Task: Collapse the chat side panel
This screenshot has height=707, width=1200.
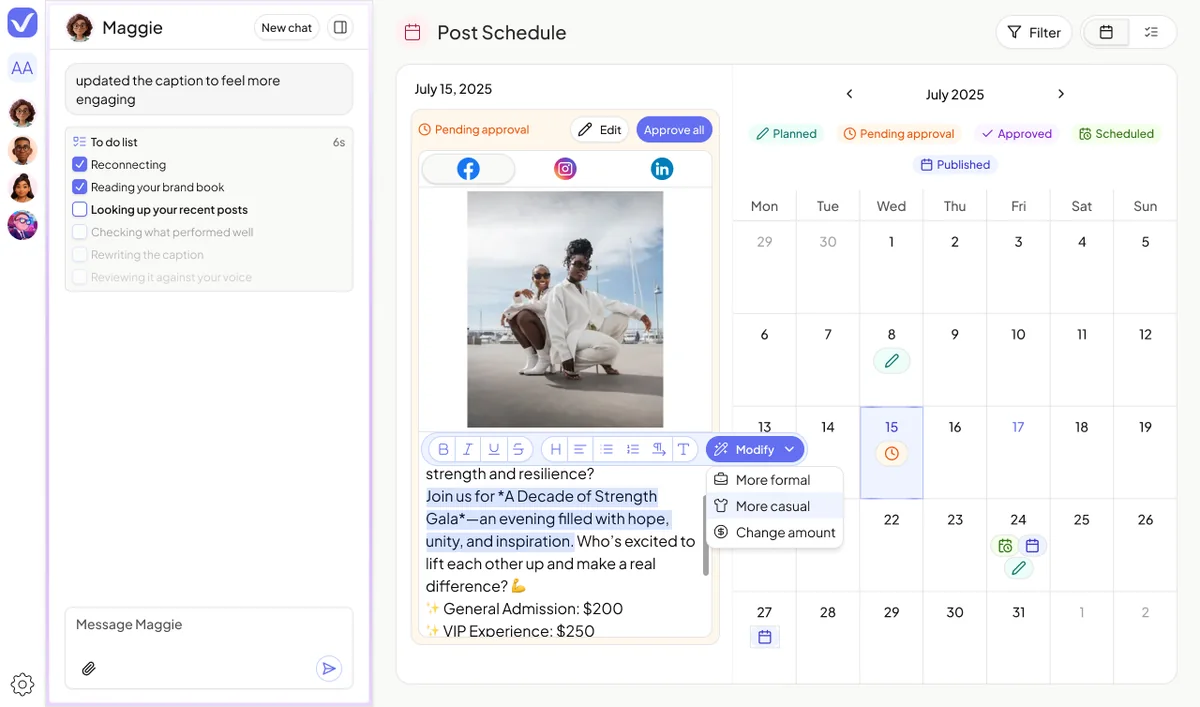Action: 340,28
